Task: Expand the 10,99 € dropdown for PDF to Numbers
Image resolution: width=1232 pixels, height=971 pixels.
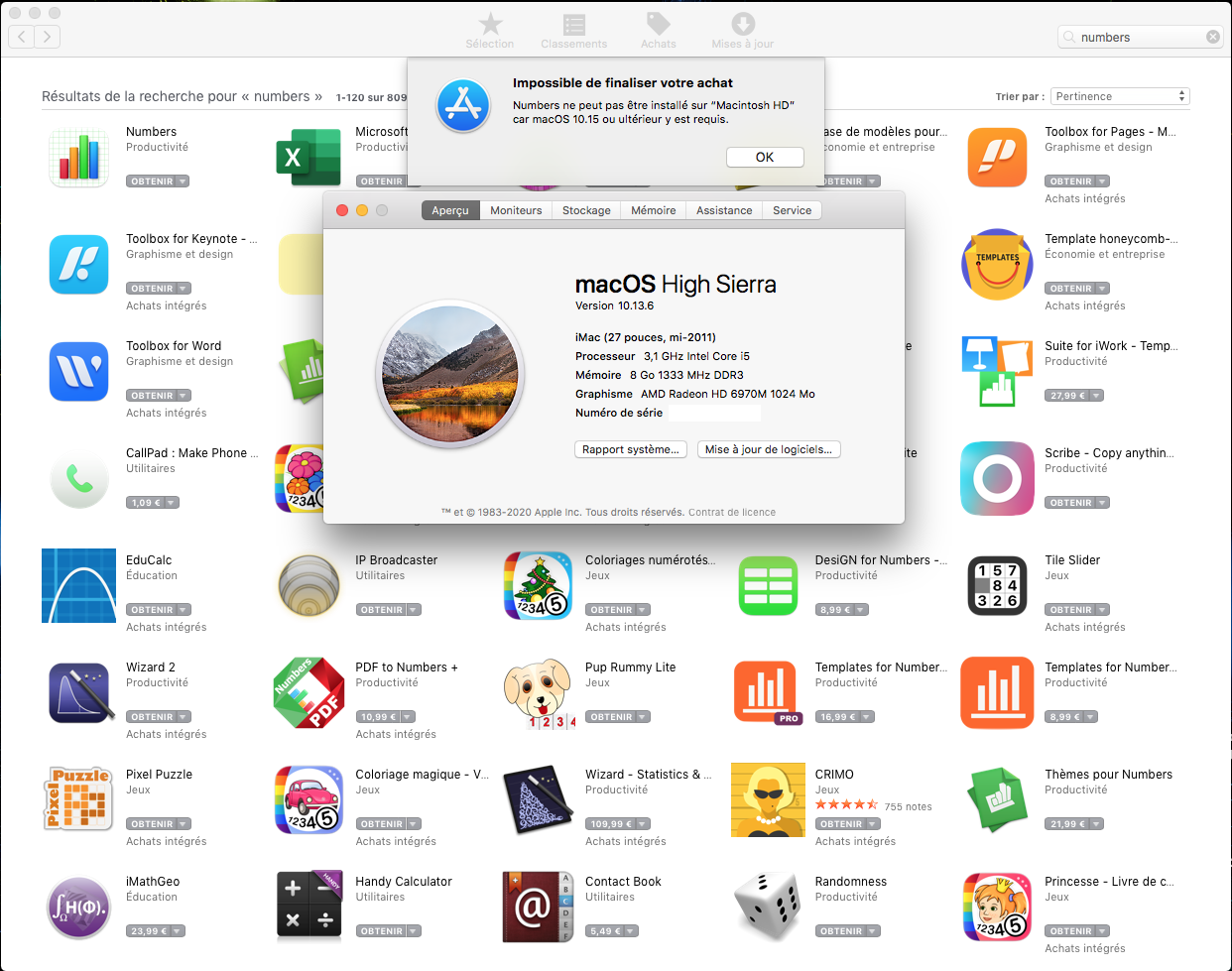Action: 408,717
